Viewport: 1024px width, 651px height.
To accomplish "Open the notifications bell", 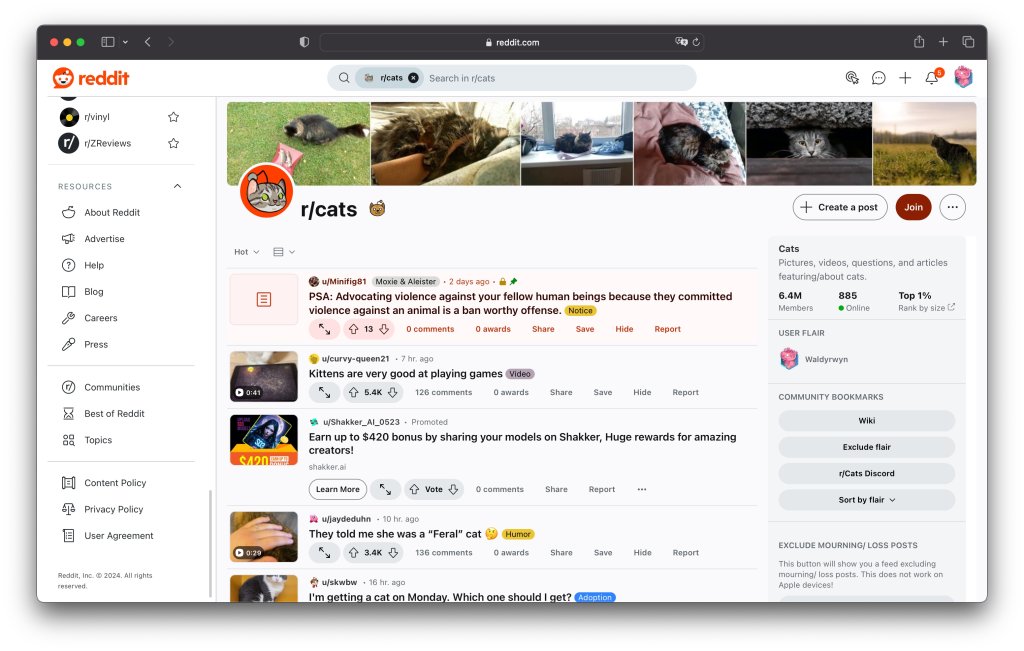I will click(x=932, y=78).
